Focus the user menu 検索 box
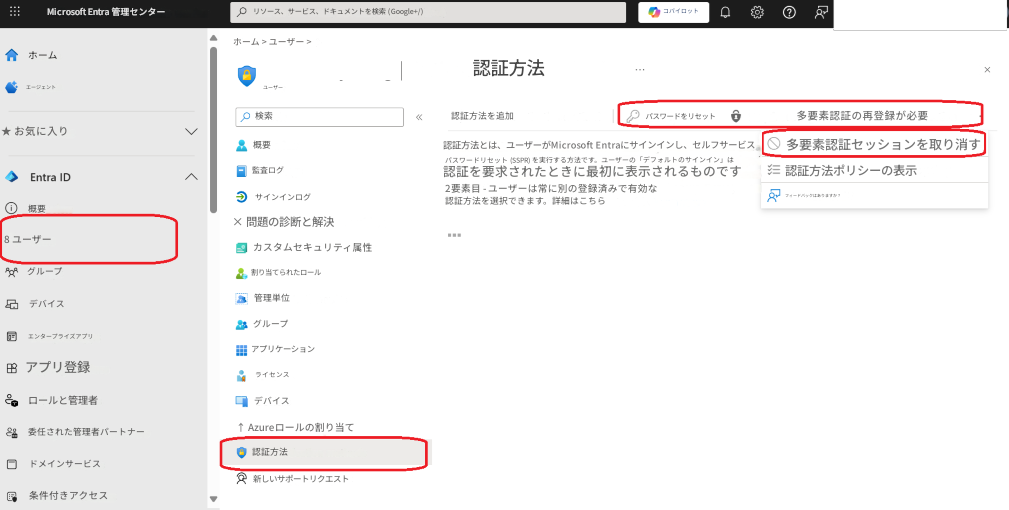Image resolution: width=1009 pixels, height=510 pixels. coord(320,116)
